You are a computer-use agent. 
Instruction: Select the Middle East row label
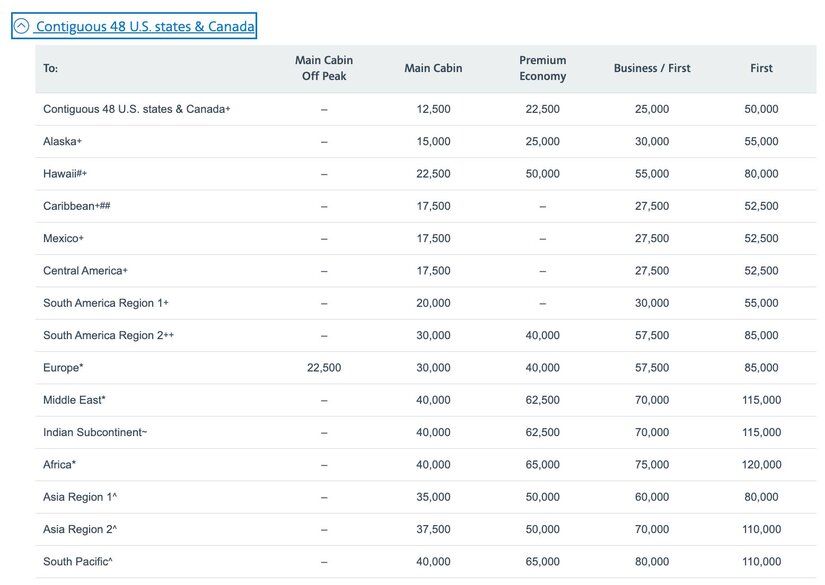pyautogui.click(x=74, y=400)
